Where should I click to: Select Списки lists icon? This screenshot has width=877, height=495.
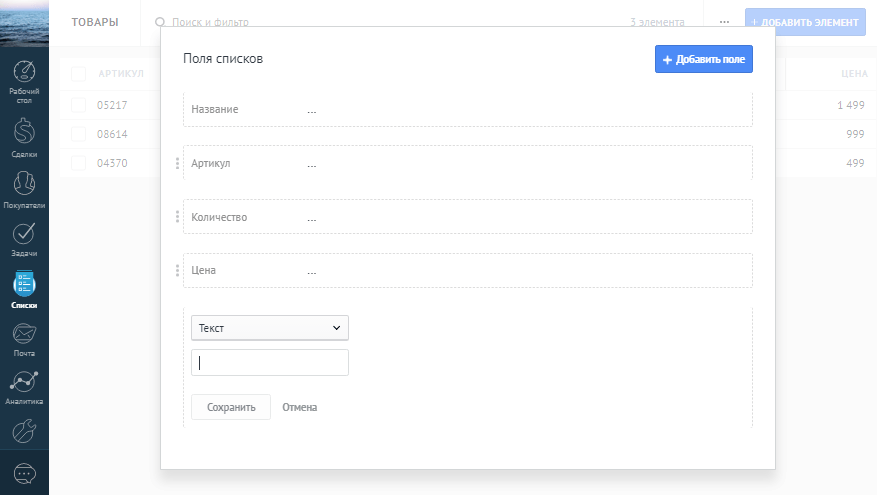click(x=25, y=286)
